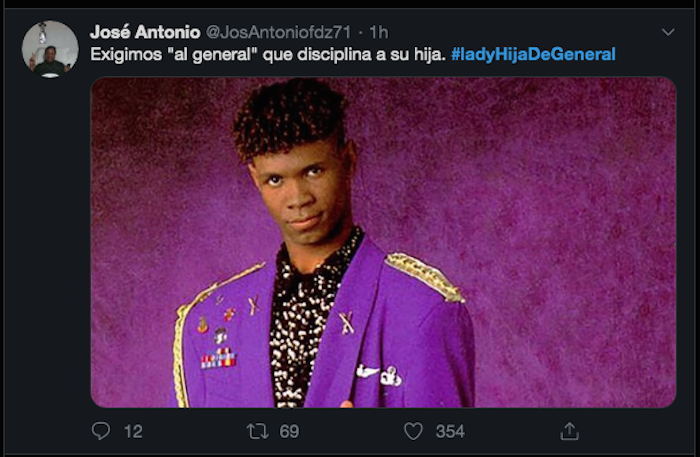
Task: Click the 1h timestamp link
Action: (379, 31)
